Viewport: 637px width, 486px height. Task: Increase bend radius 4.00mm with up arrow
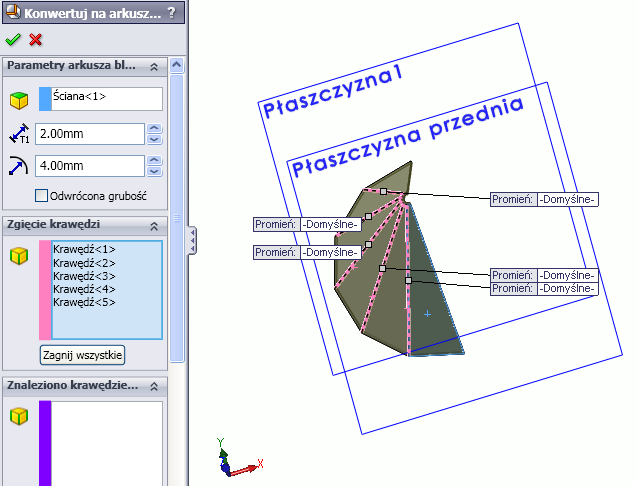(154, 160)
